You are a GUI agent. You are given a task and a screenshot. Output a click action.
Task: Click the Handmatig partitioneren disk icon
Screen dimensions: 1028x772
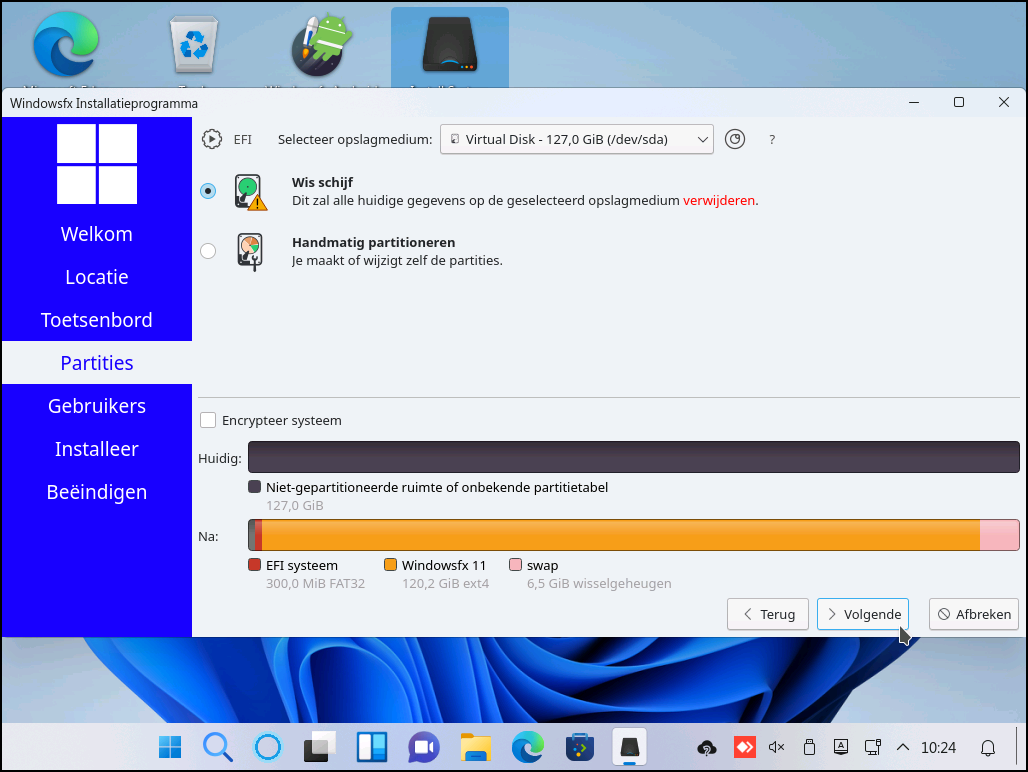(250, 252)
